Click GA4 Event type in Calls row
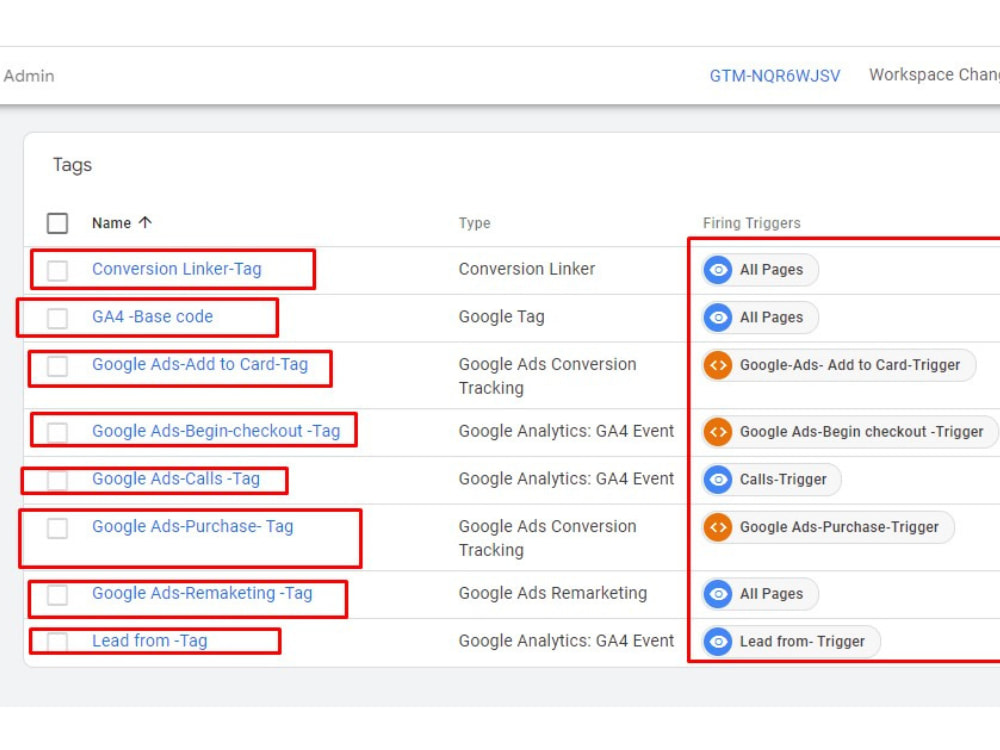Image resolution: width=1000 pixels, height=750 pixels. tap(566, 479)
